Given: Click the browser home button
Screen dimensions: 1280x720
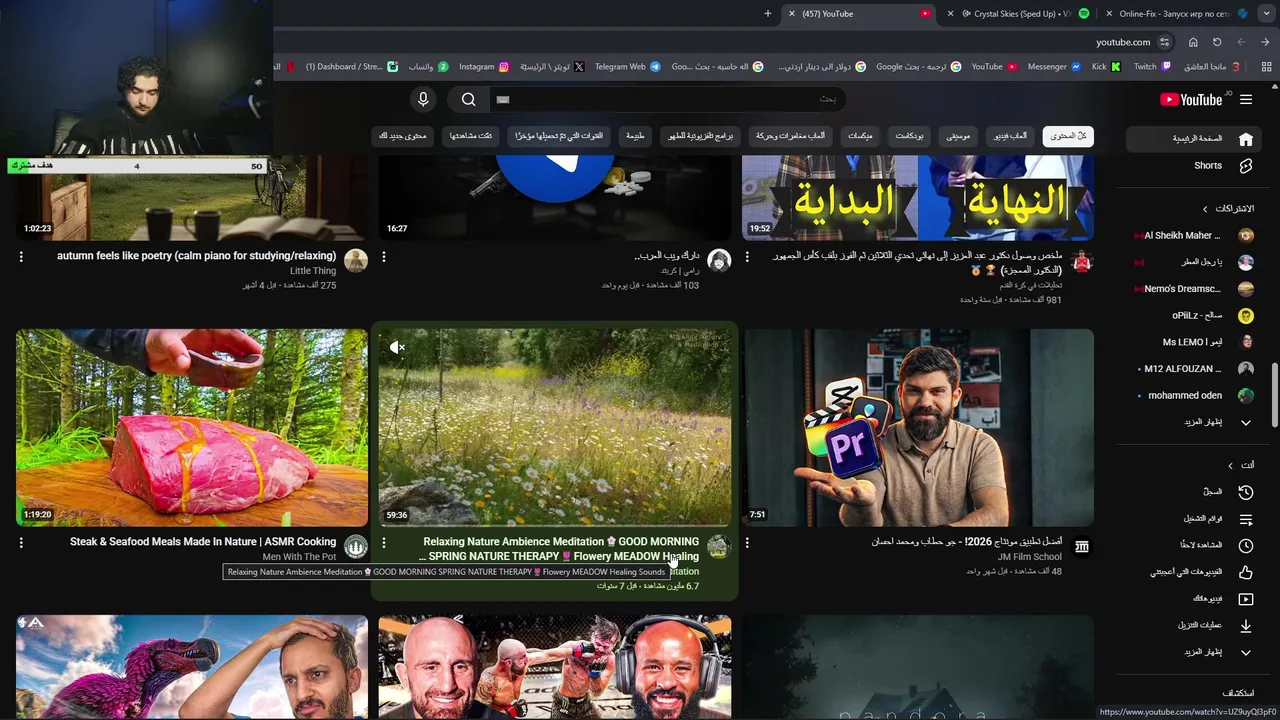Looking at the screenshot, I should click(x=1193, y=42).
